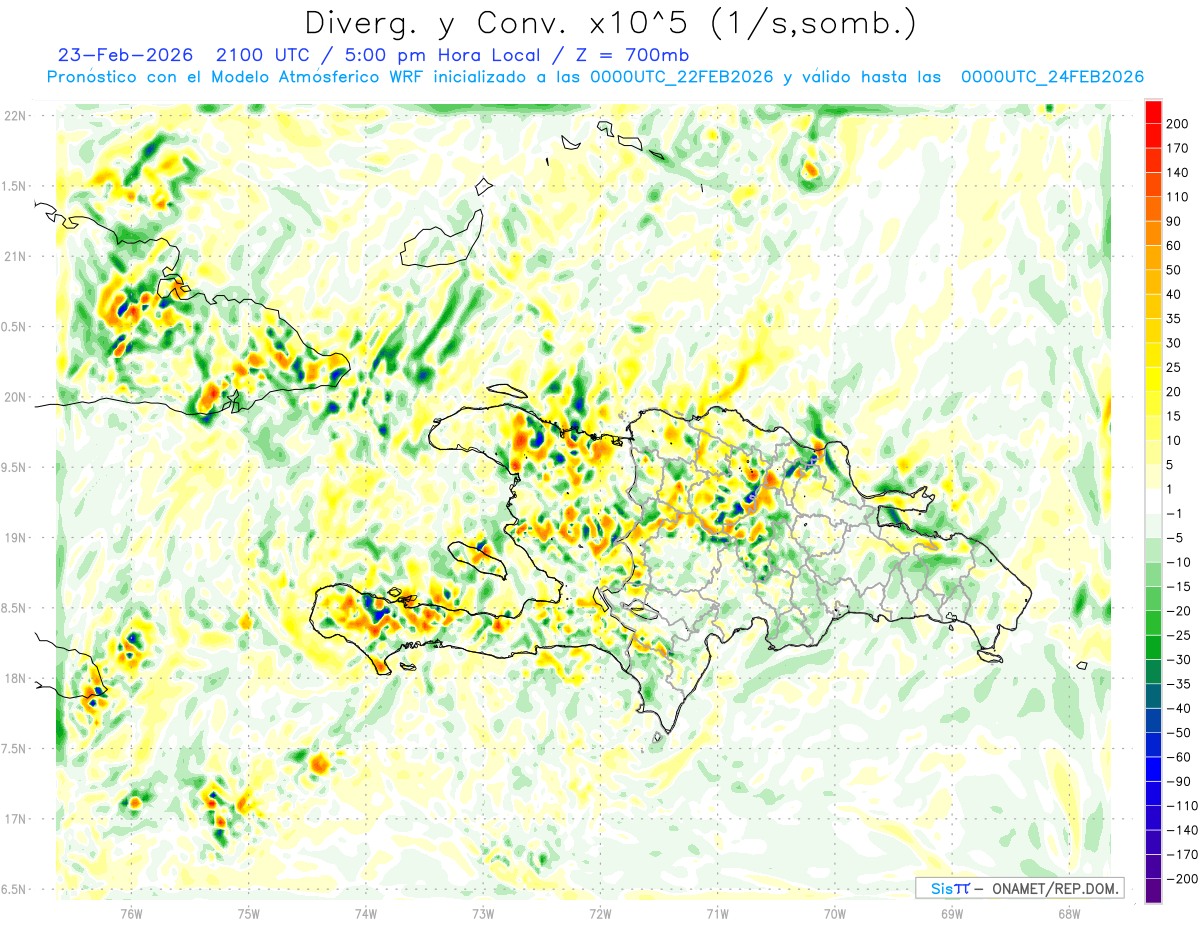1200x927 pixels.
Task: Click the '-110' colorbar label
Action: [x=1181, y=806]
